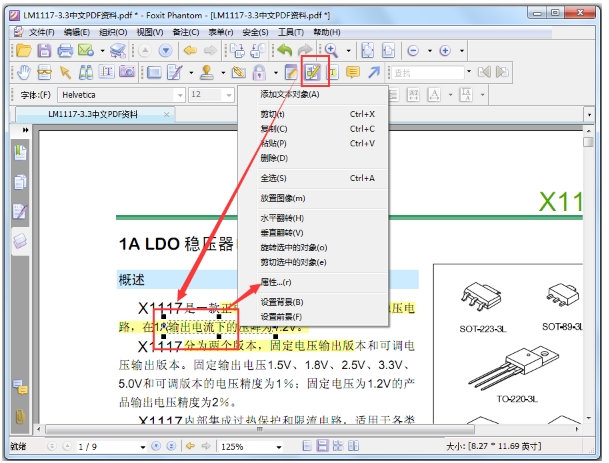This screenshot has width=609, height=463.
Task: Open the 编辑(E) menu
Action: tap(77, 32)
